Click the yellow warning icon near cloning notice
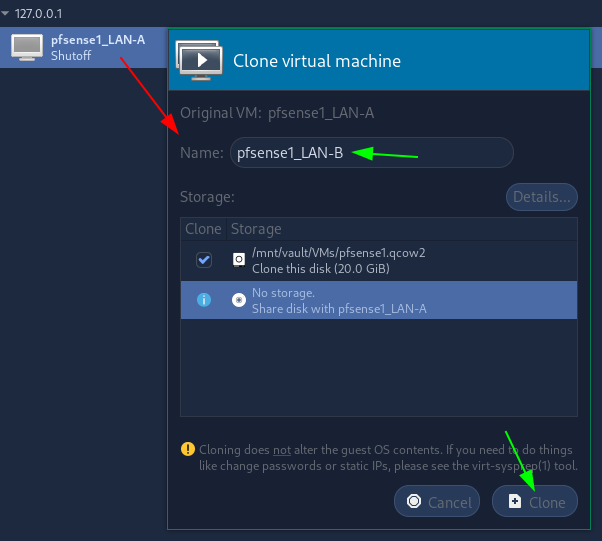 pos(188,449)
